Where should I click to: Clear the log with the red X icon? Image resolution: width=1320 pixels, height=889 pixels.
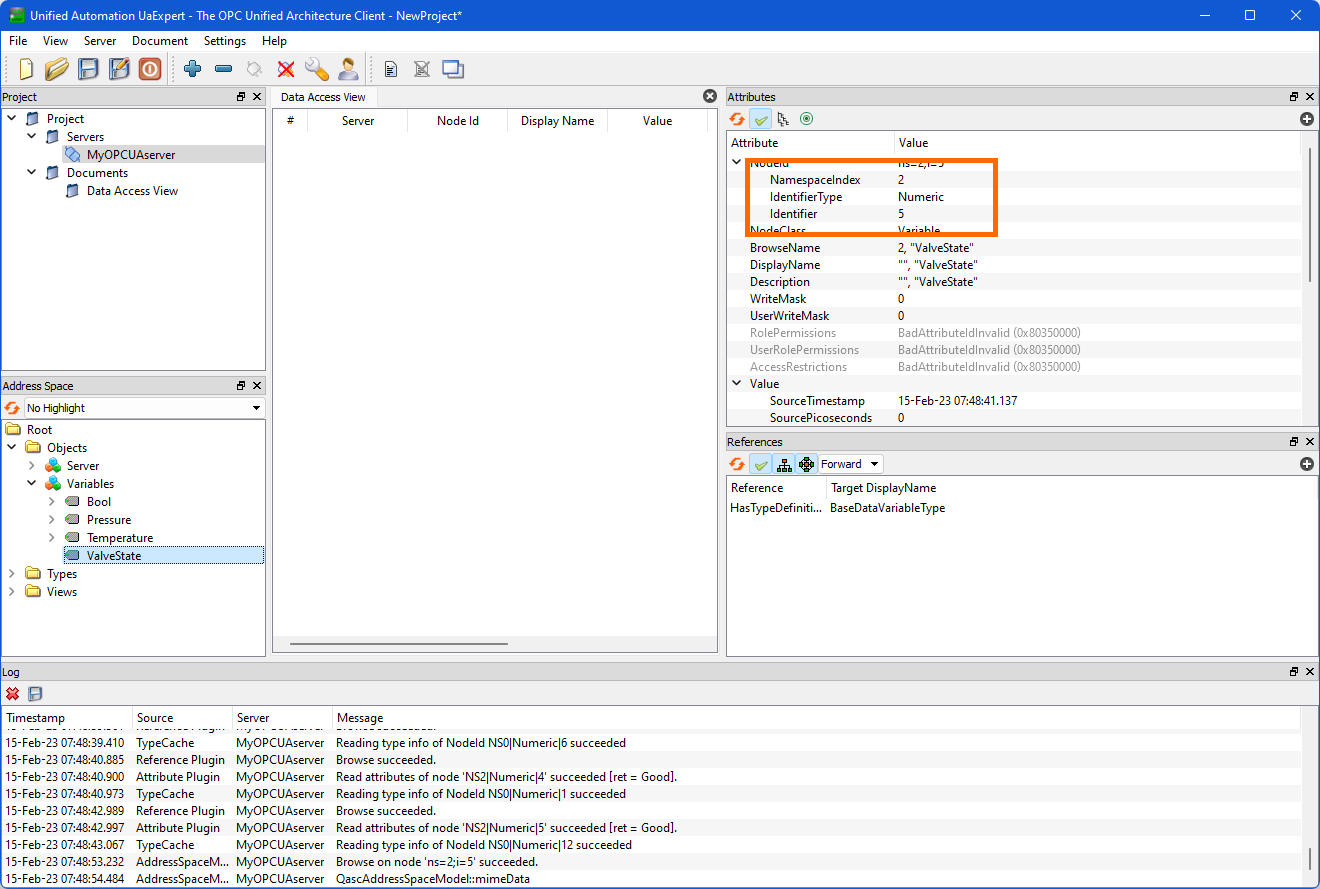click(x=13, y=693)
